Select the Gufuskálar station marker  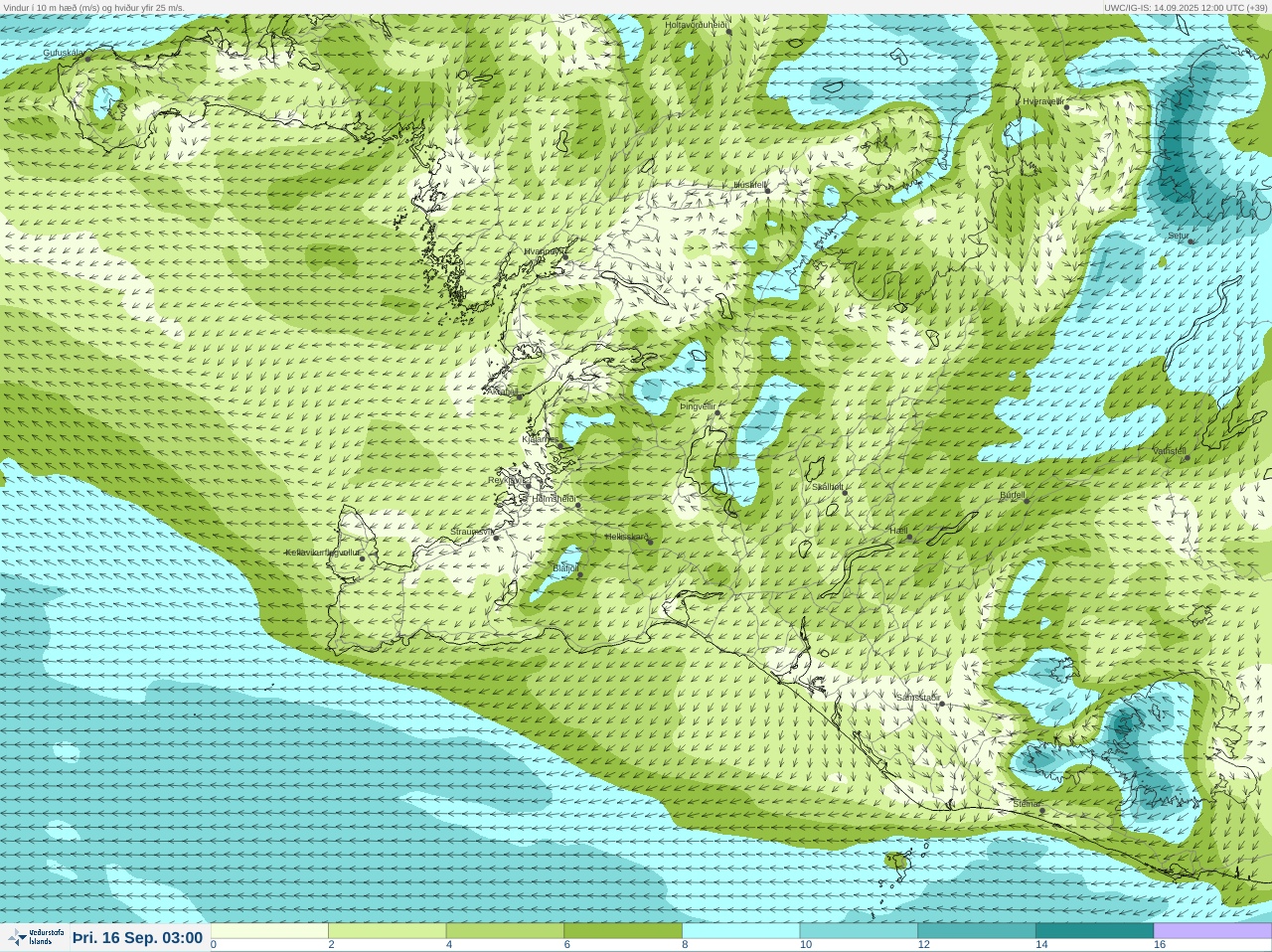(87, 59)
